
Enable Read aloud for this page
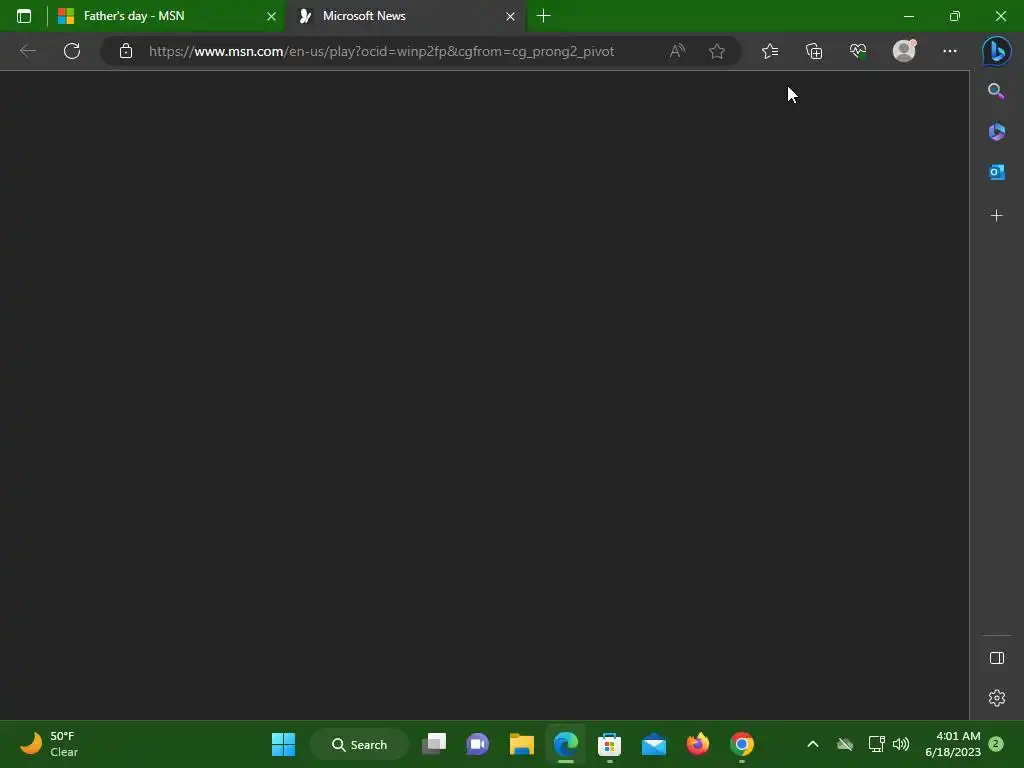pyautogui.click(x=677, y=51)
